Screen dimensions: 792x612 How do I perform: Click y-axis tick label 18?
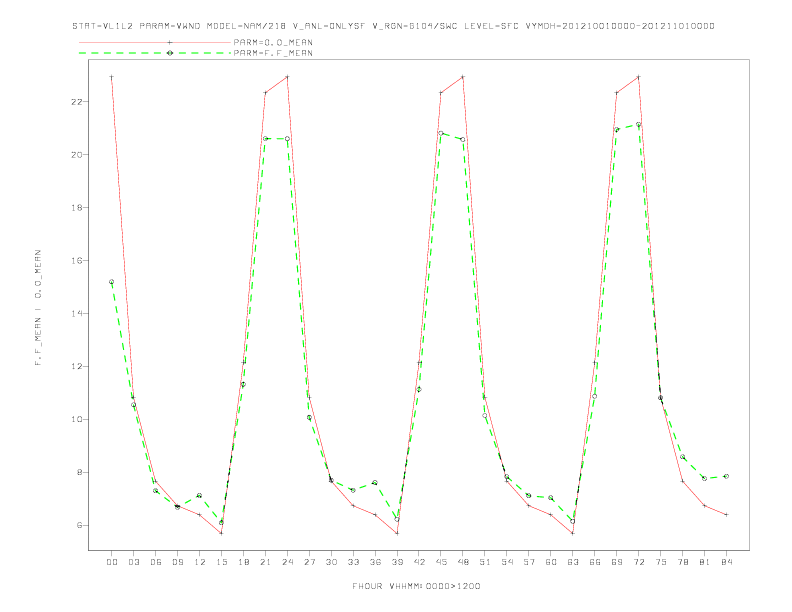[76, 208]
